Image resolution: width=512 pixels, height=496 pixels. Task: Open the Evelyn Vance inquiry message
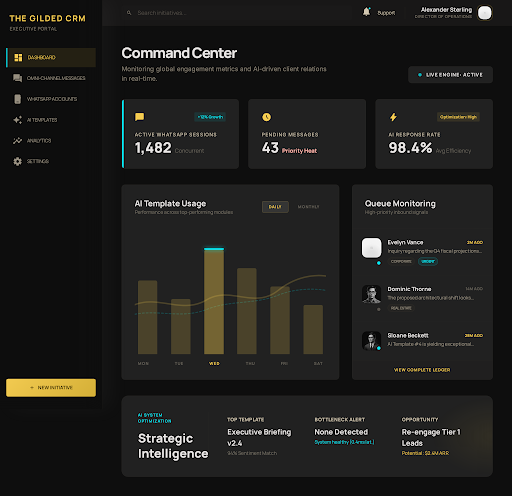434,251
